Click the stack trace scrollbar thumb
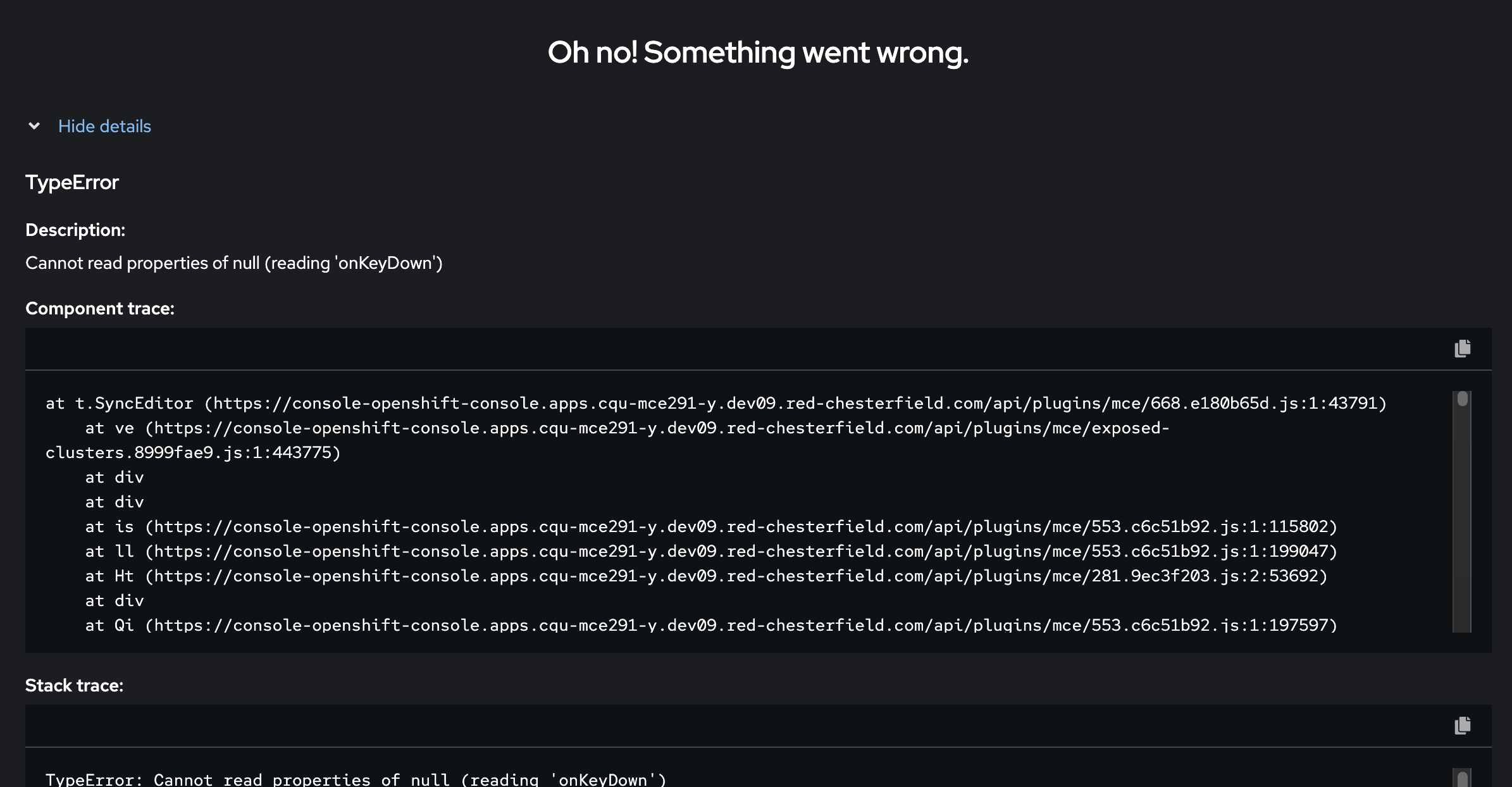Image resolution: width=1512 pixels, height=787 pixels. click(x=1462, y=778)
